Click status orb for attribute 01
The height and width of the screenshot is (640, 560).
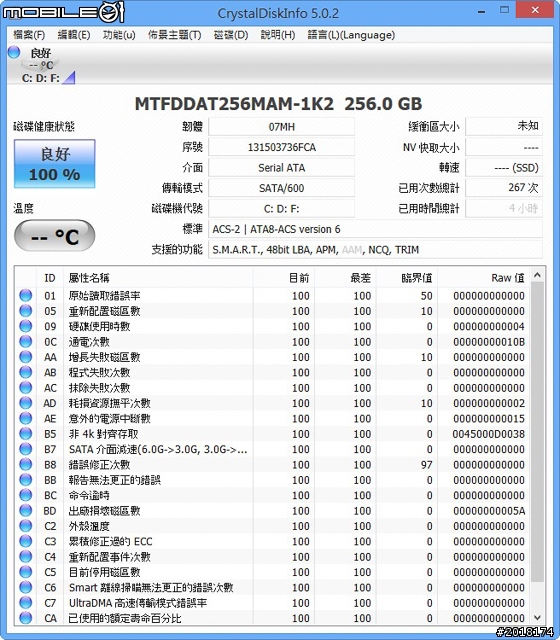(x=26, y=295)
